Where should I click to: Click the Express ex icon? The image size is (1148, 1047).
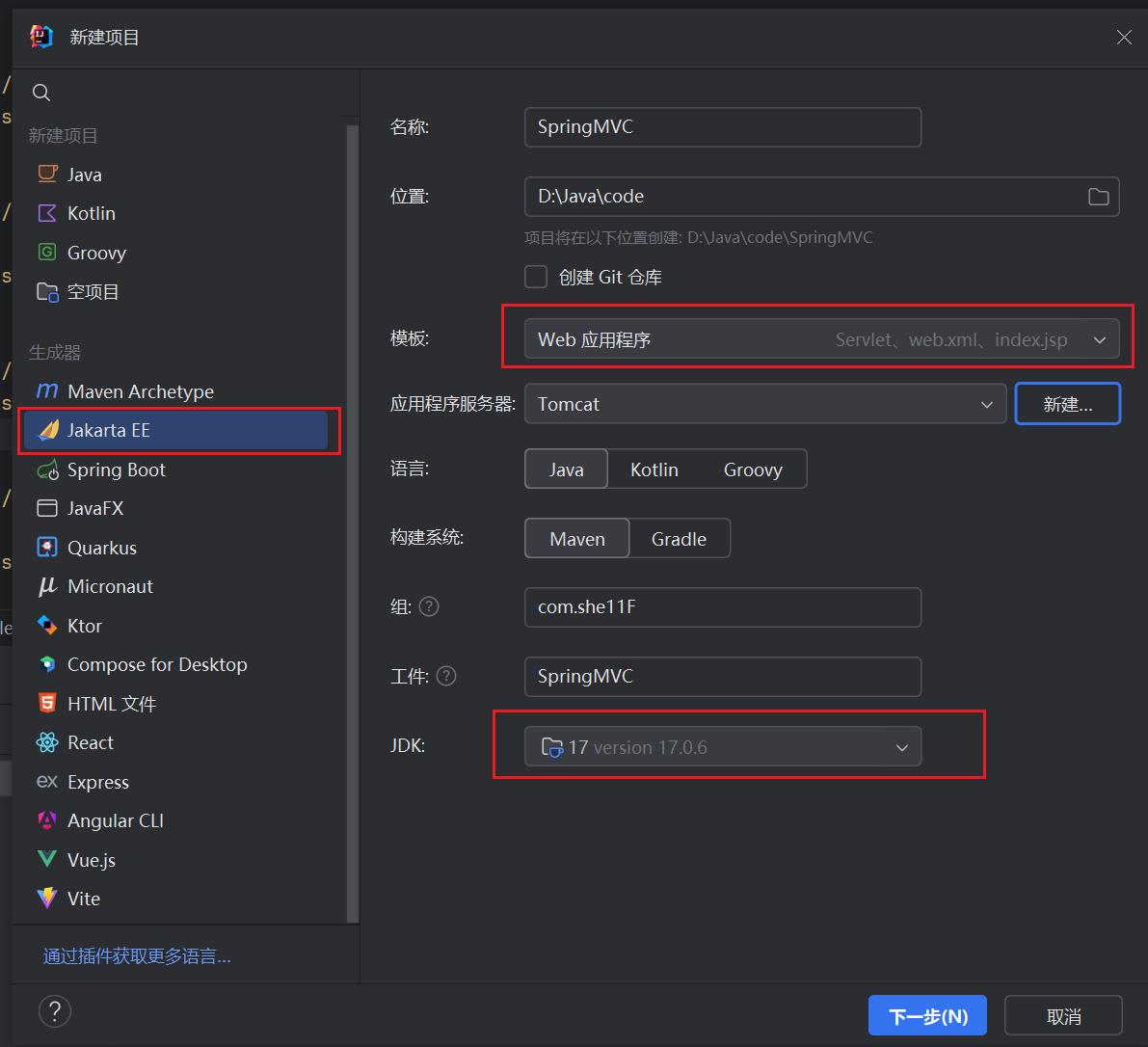coord(47,782)
